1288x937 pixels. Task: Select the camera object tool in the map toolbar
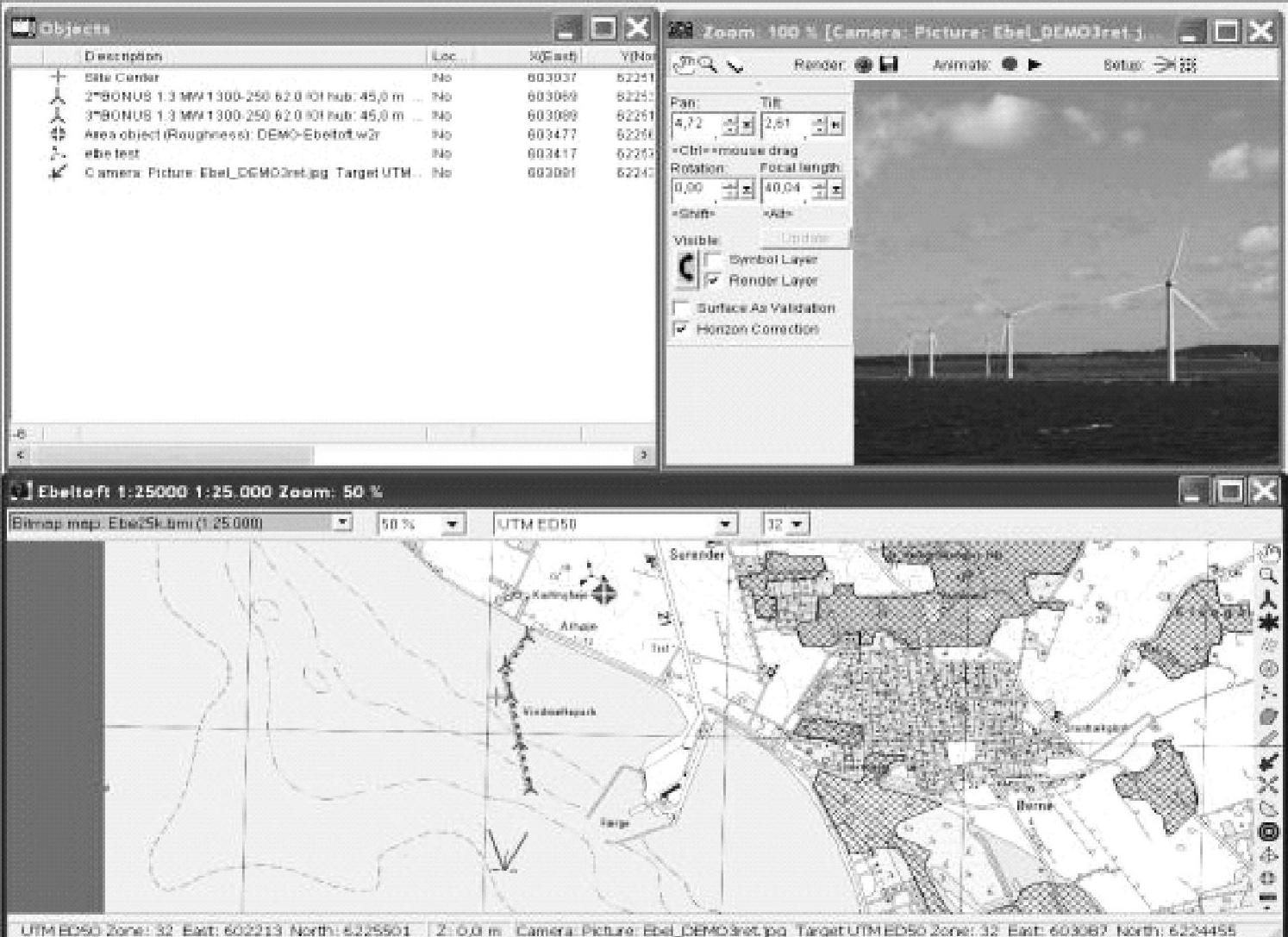tap(1268, 761)
